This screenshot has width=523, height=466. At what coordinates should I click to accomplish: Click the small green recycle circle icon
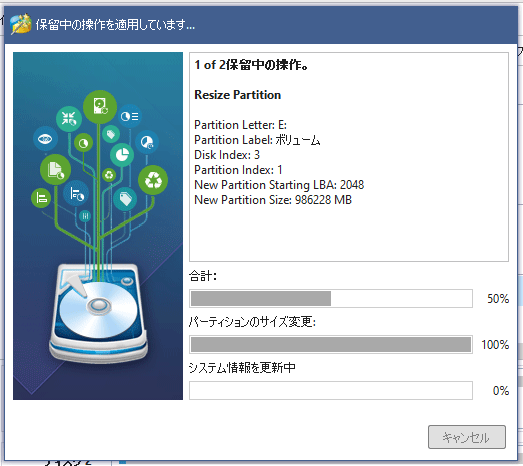(109, 175)
